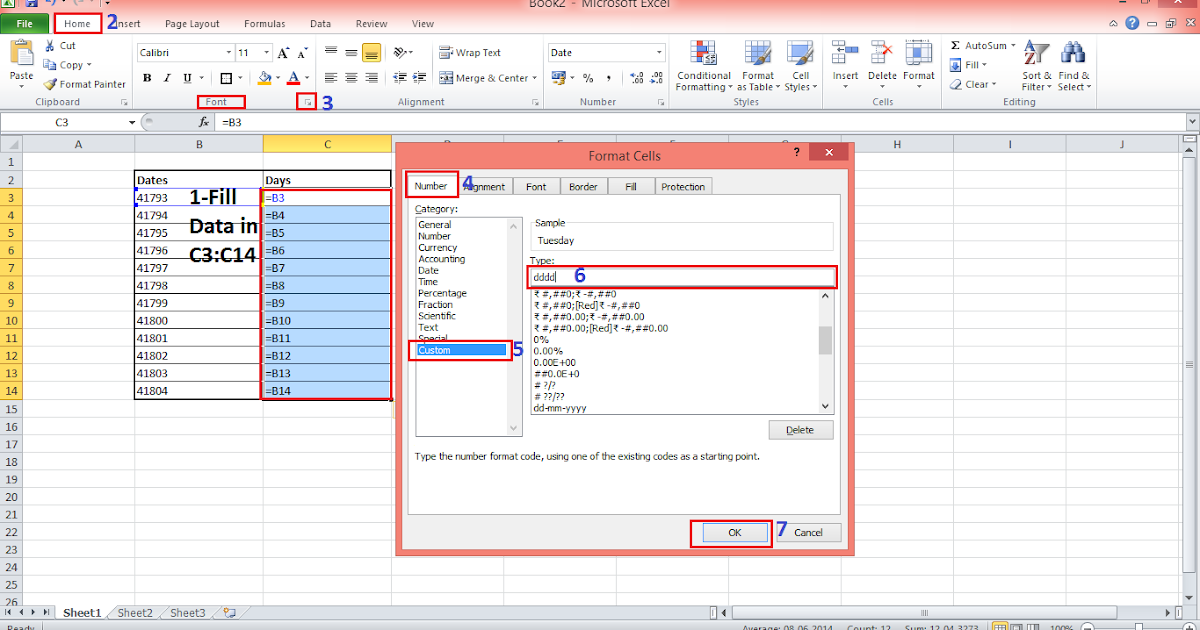
Task: Open the Font Color swatch
Action: [x=294, y=77]
